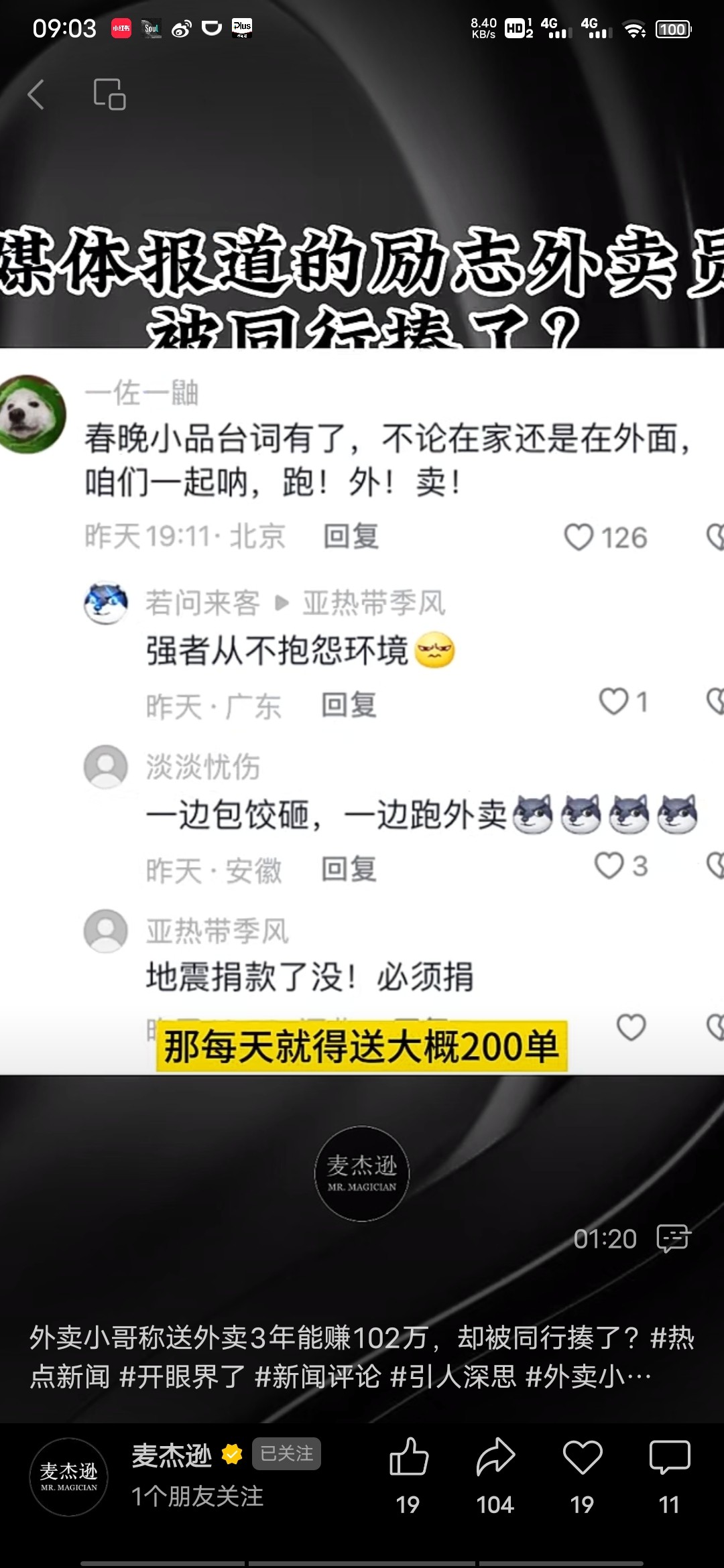The width and height of the screenshot is (724, 1568).
Task: Tap 回复 under the 广东 comment
Action: pos(349,706)
